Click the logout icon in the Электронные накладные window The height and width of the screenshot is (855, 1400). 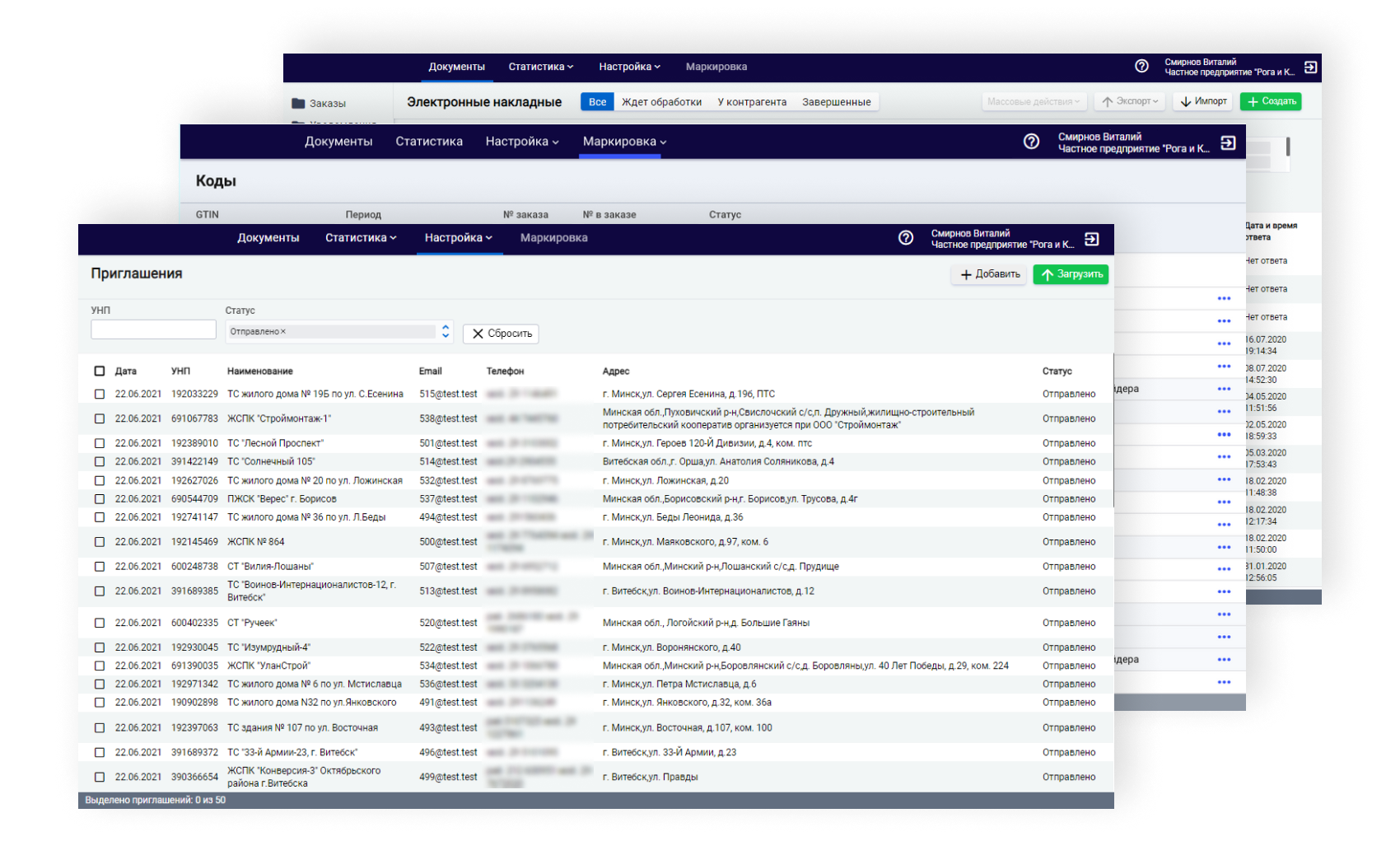pyautogui.click(x=1310, y=67)
